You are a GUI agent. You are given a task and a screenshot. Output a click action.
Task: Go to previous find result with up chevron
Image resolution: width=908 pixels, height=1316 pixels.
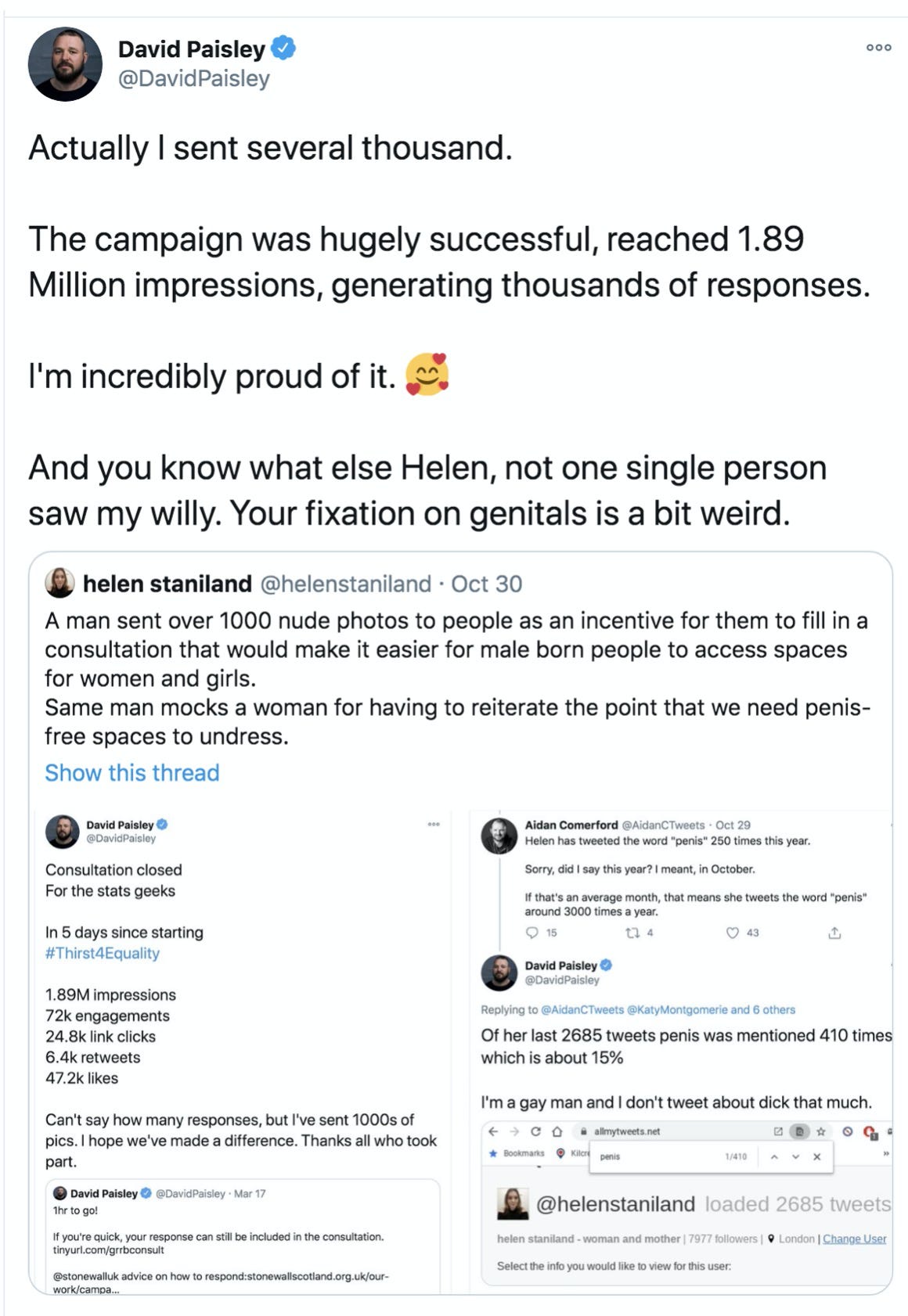pyautogui.click(x=773, y=1156)
